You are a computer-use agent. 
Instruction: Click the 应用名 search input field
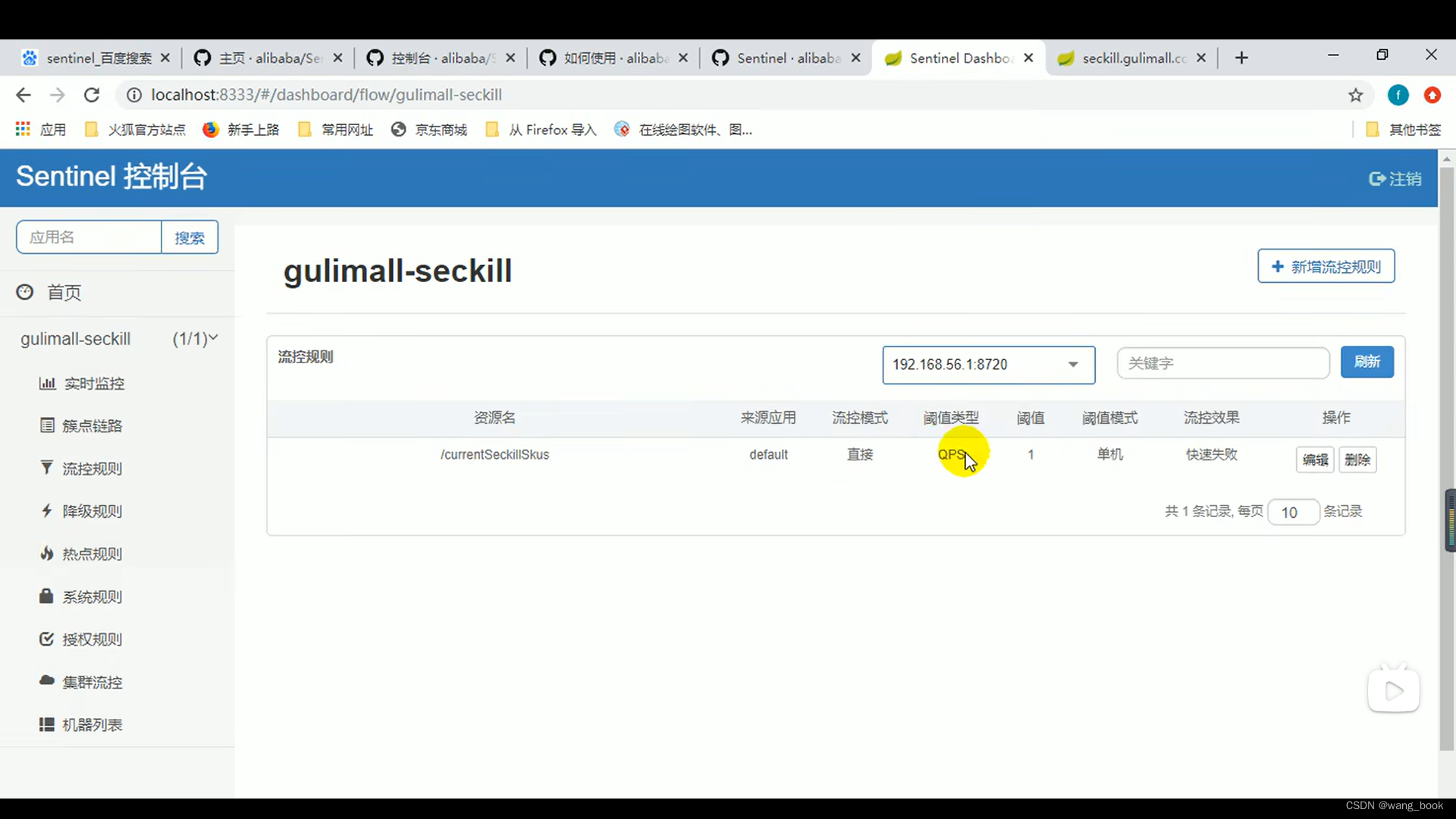point(88,237)
